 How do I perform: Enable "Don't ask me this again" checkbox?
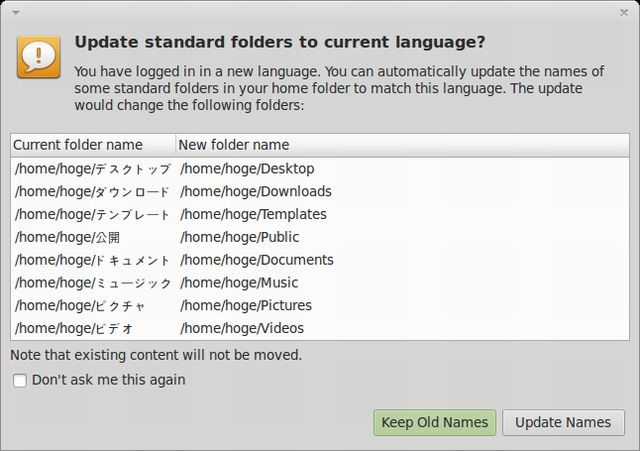(x=20, y=380)
